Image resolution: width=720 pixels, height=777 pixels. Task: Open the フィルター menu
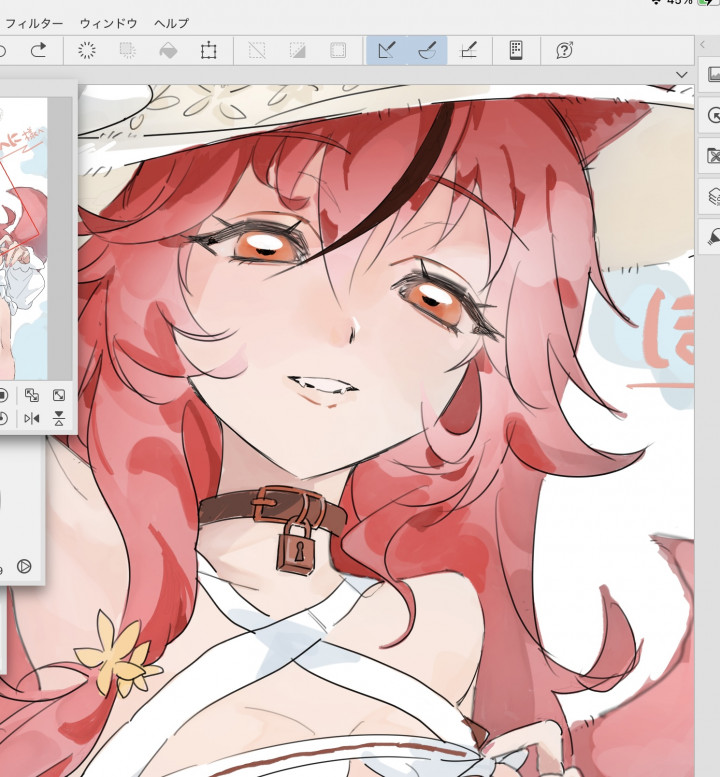[34, 23]
